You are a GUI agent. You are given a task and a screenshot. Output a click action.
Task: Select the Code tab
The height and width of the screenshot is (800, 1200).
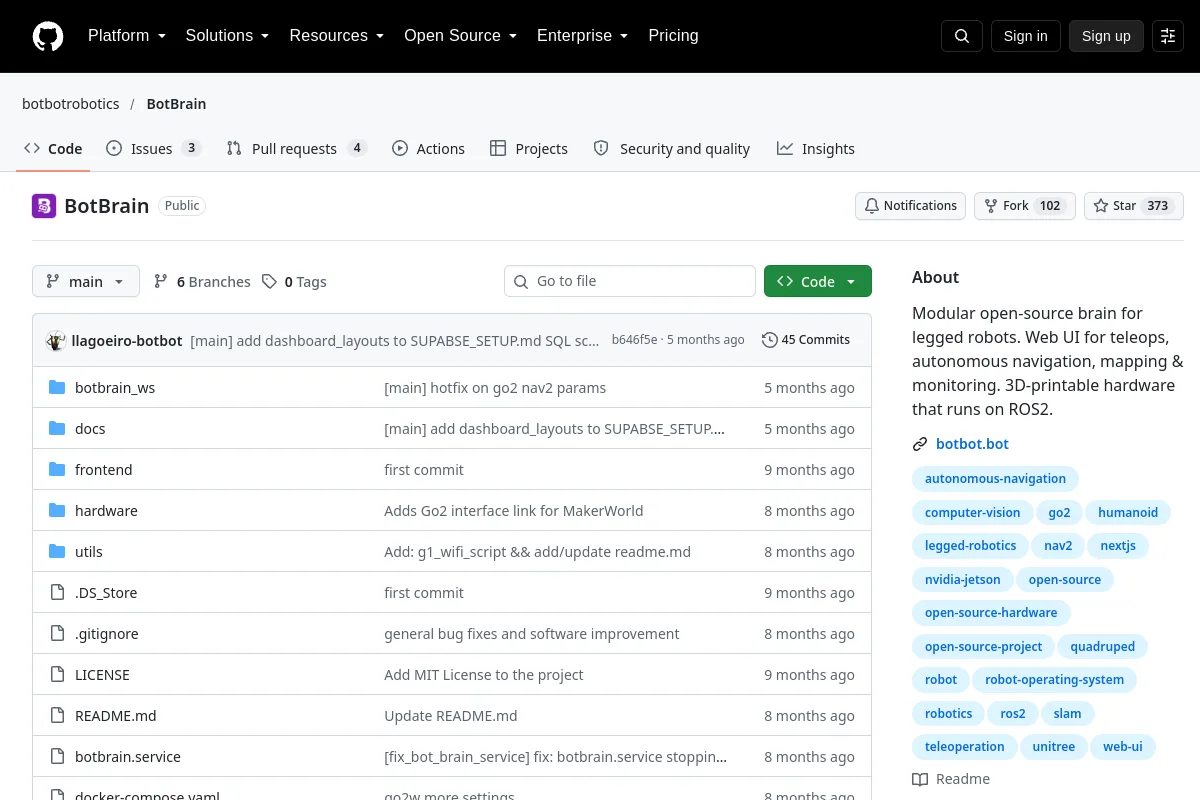pyautogui.click(x=54, y=149)
